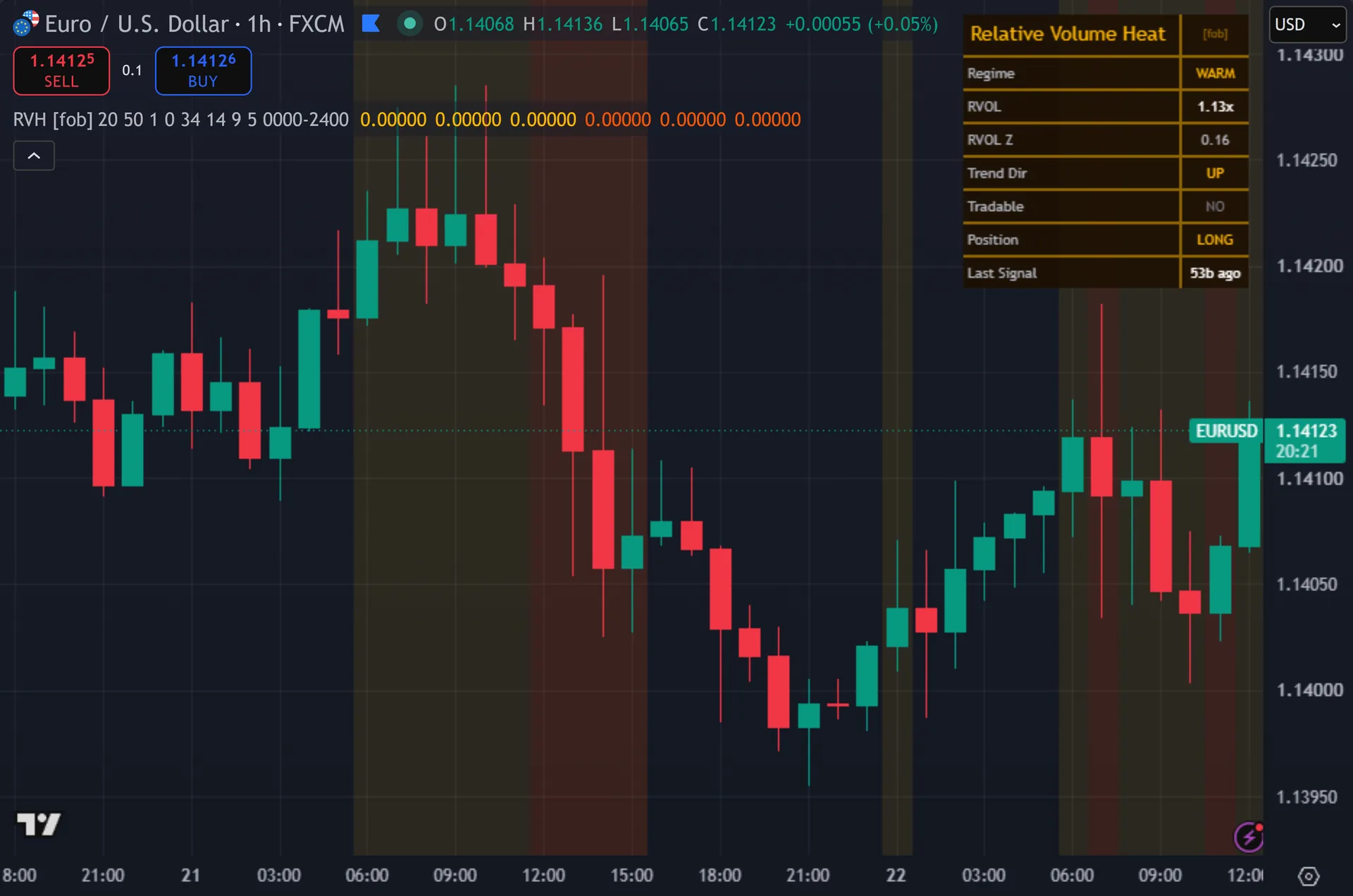Click the 1.13950 price axis label
Viewport: 1353px width, 896px height.
(1306, 797)
